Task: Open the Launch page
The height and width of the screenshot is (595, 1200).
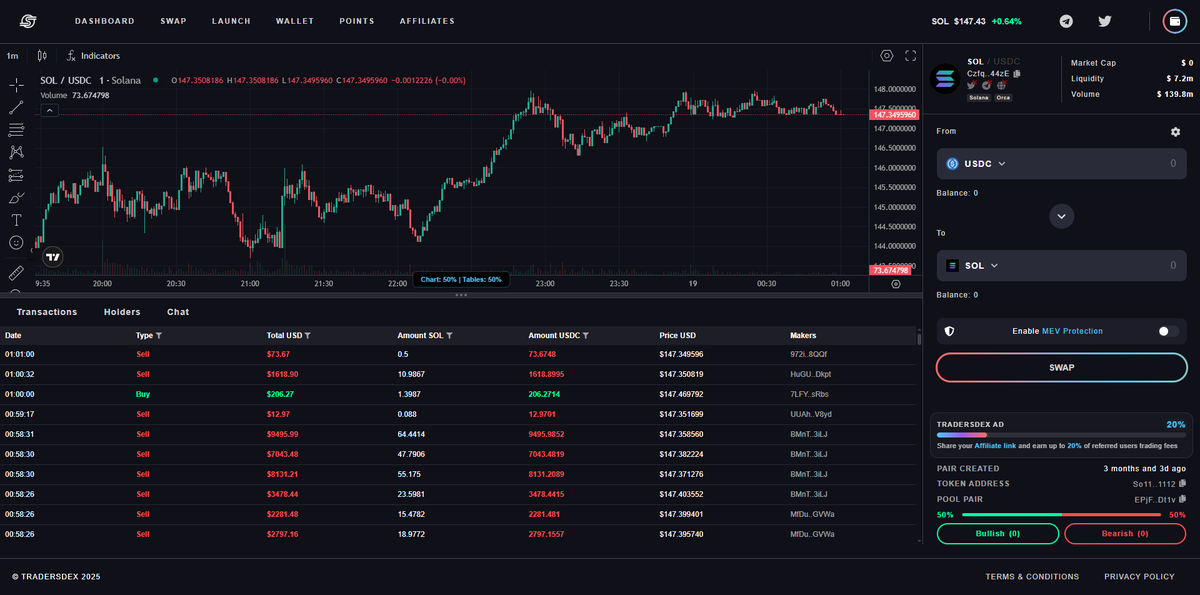Action: click(x=231, y=21)
